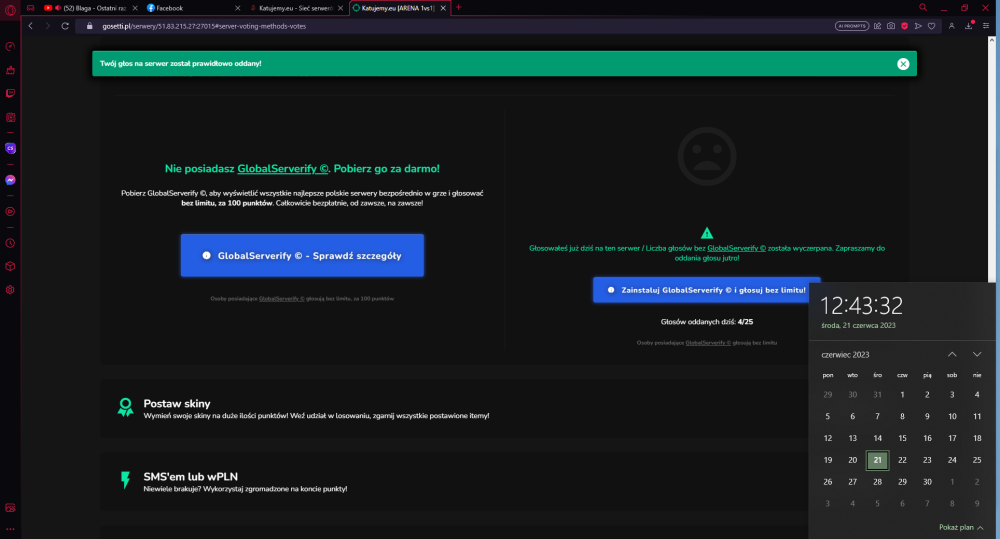Dismiss the green success notification

click(x=903, y=64)
